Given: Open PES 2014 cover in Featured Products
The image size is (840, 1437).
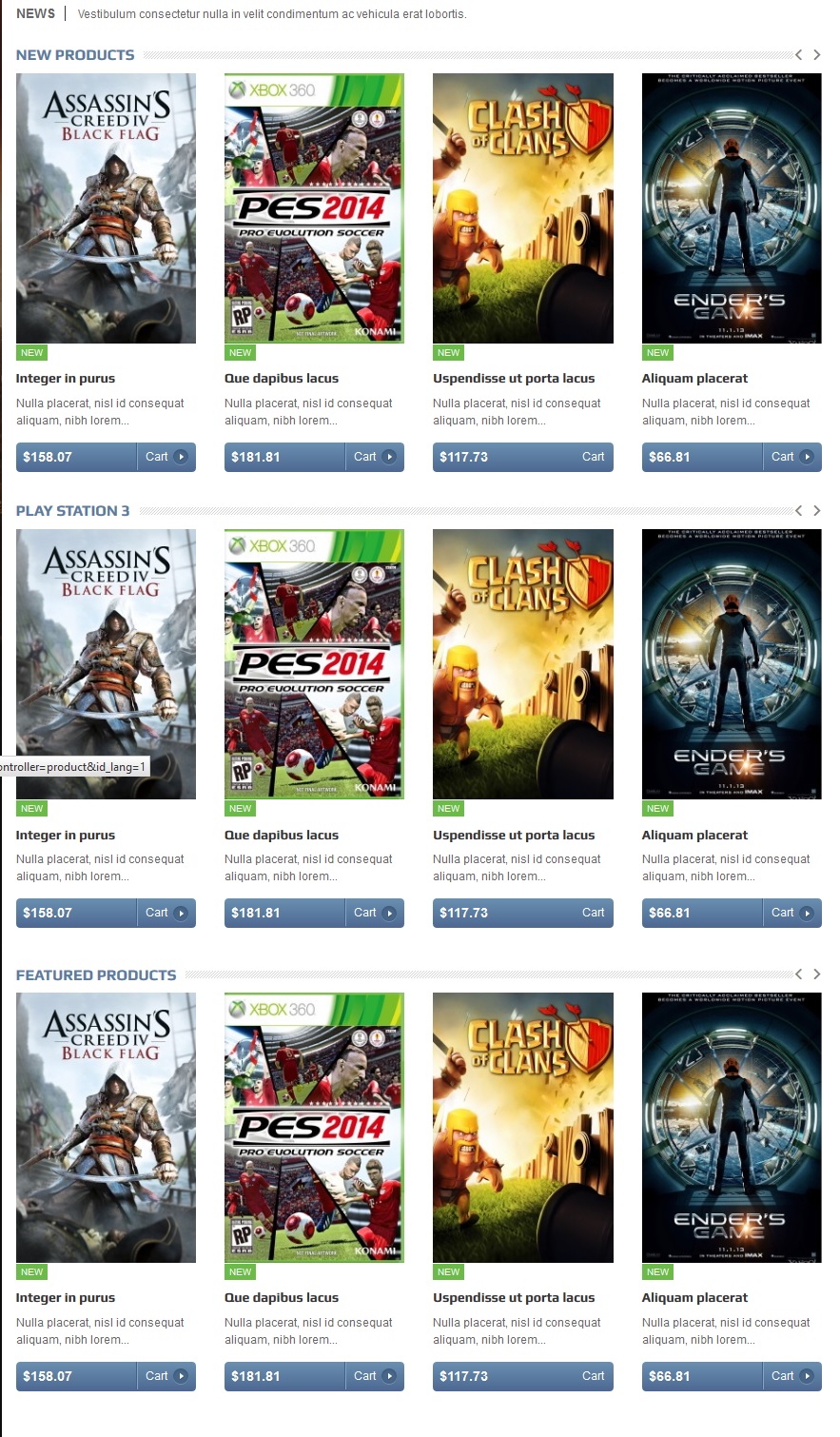Looking at the screenshot, I should (x=314, y=1128).
